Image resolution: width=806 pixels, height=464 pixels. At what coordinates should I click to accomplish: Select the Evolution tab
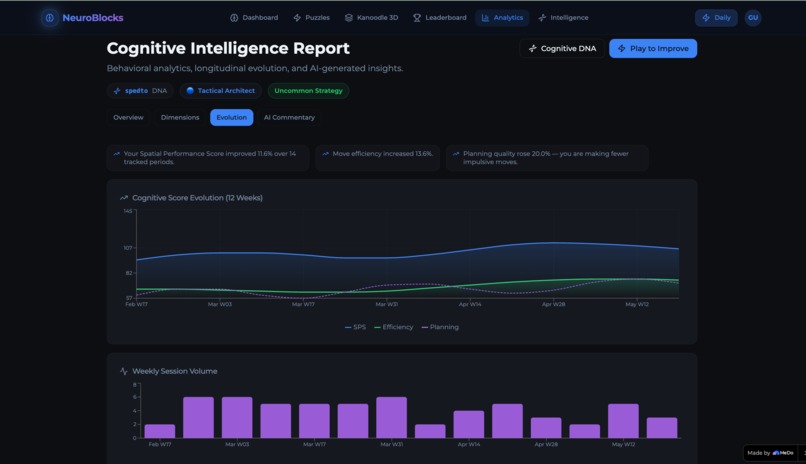(x=231, y=117)
